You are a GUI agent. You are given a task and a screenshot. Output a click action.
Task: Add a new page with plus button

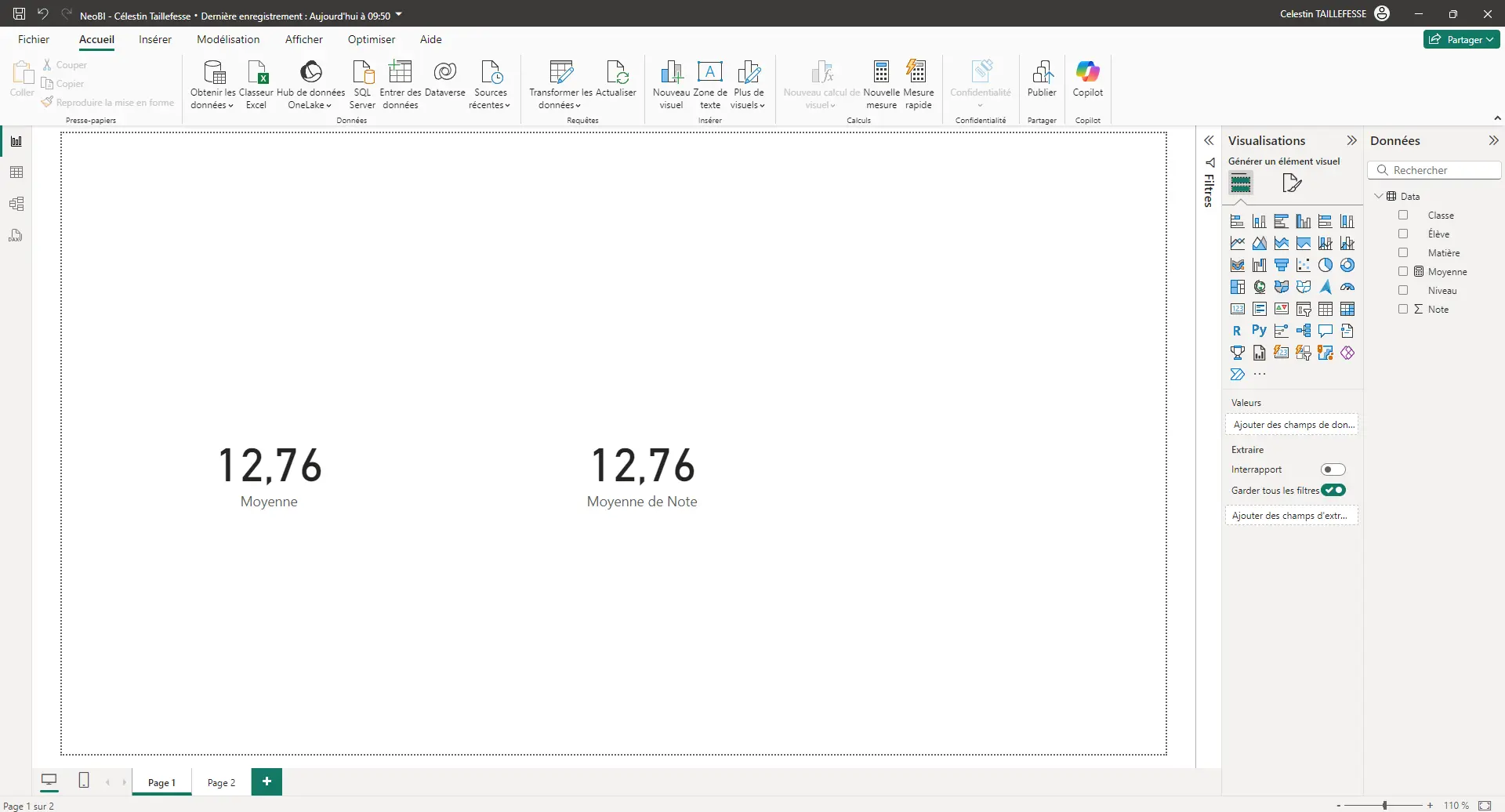[x=267, y=781]
